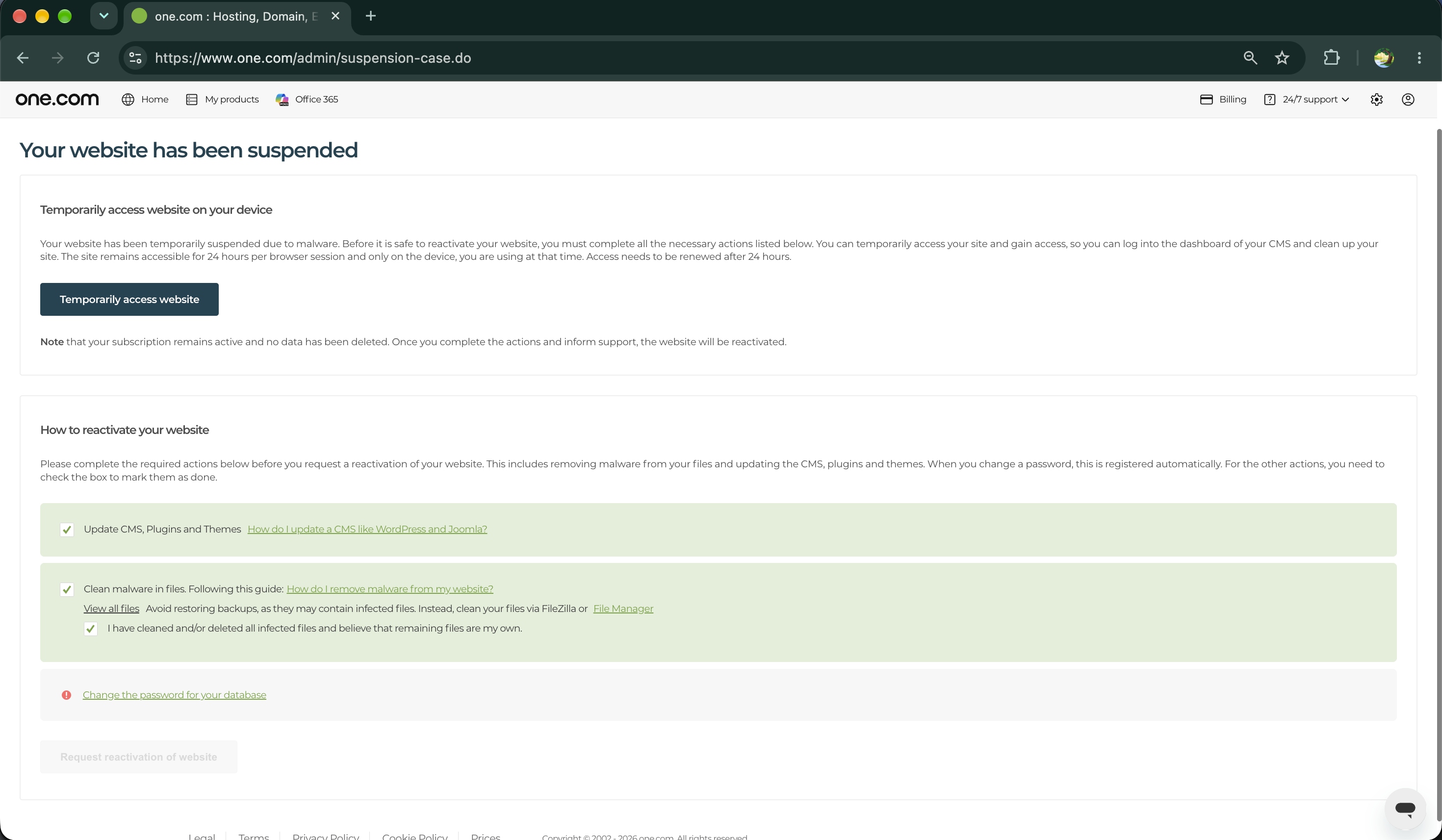Screen dimensions: 1442x840
Task: Click the View all files link
Action: (112, 609)
